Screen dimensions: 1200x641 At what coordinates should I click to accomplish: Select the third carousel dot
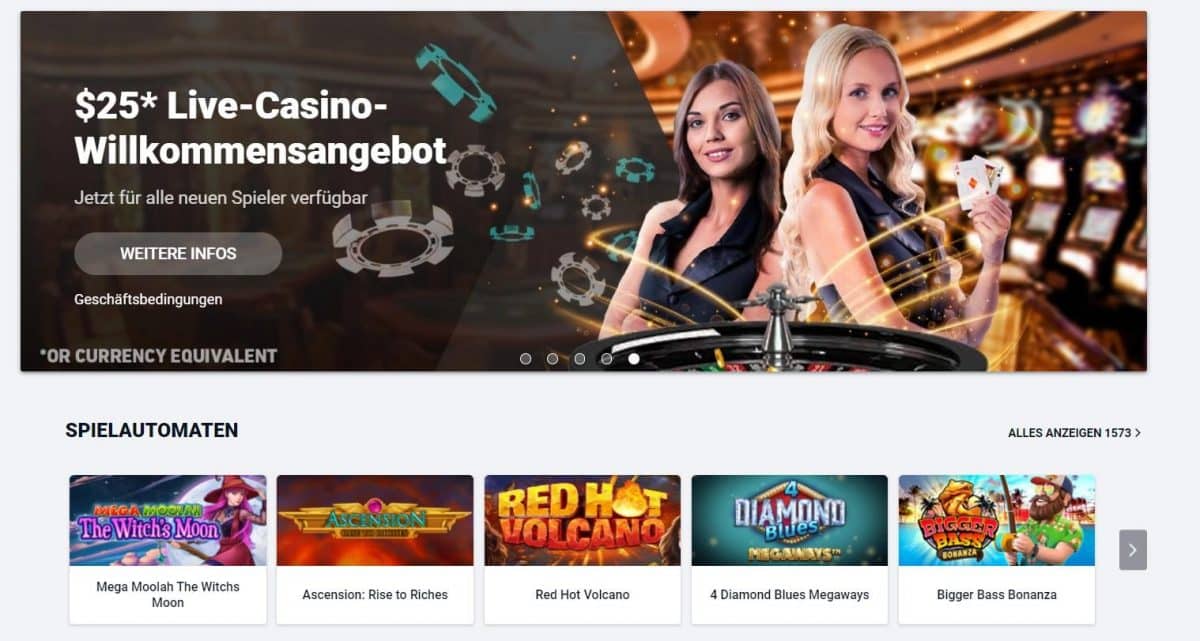(579, 358)
